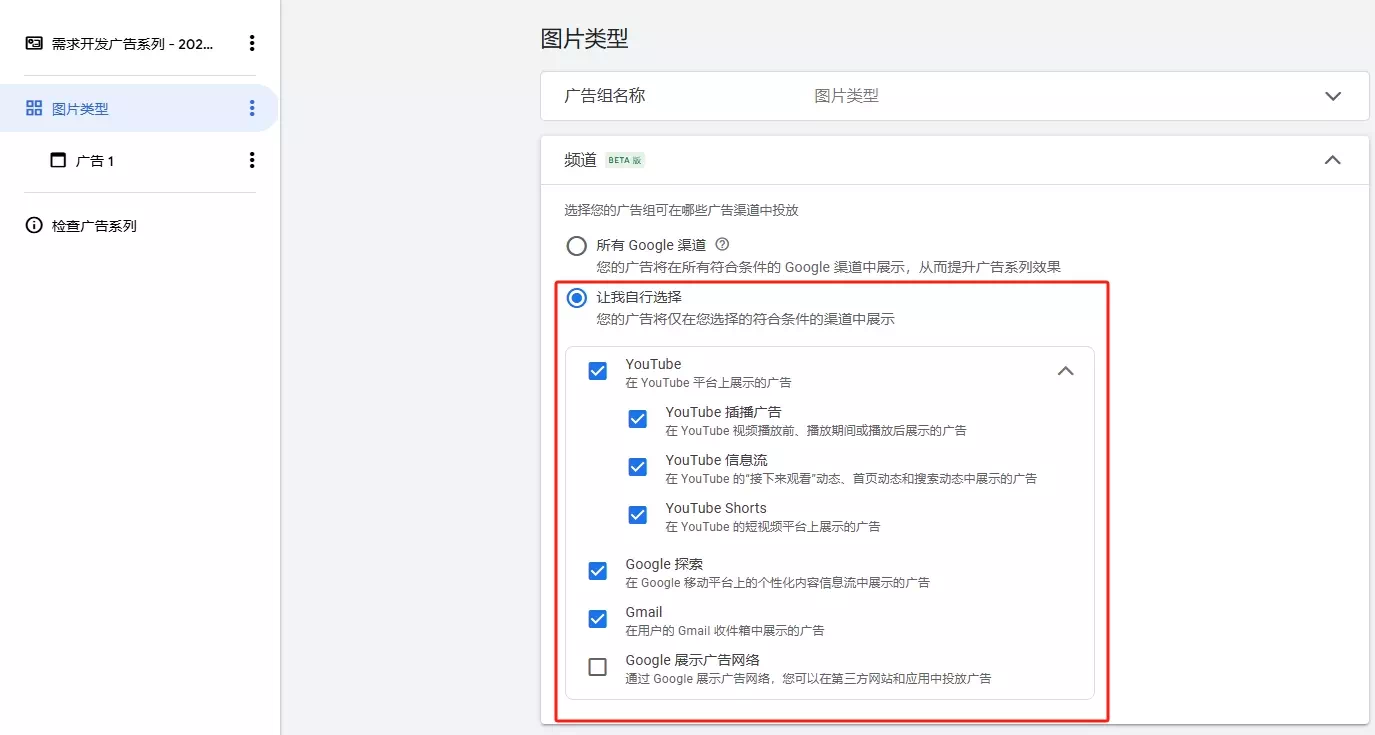The height and width of the screenshot is (735, 1375).
Task: Click the campaign icon beside 需求开发广告系列
Action: point(34,43)
